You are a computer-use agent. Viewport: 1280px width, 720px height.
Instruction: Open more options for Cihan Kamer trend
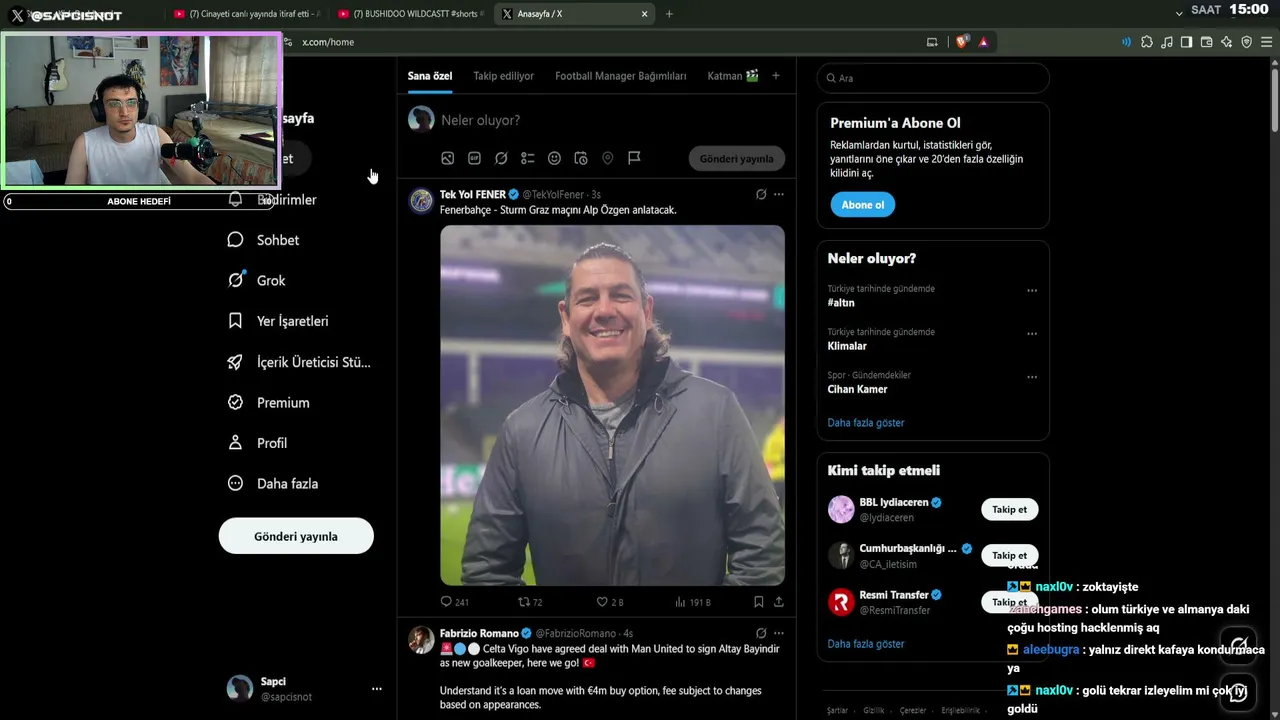(x=1032, y=377)
